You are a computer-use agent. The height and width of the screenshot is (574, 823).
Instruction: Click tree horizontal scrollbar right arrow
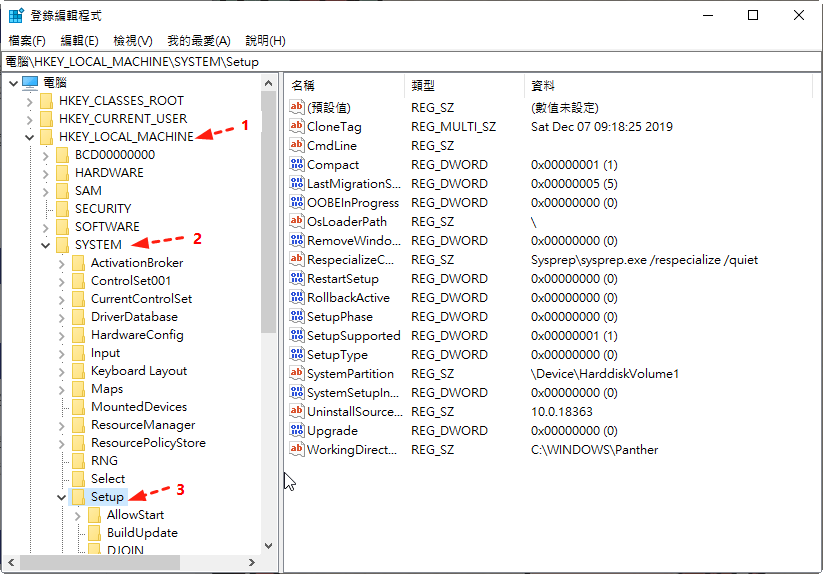tap(252, 562)
